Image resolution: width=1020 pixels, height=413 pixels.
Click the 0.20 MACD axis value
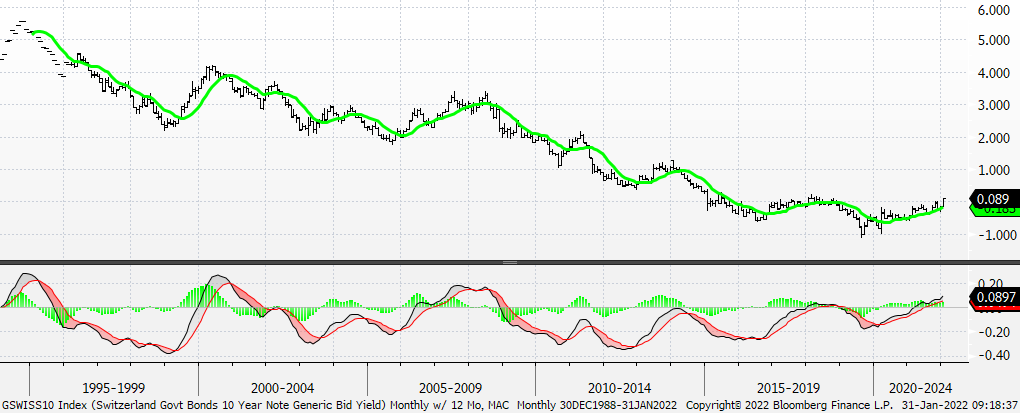coord(989,284)
